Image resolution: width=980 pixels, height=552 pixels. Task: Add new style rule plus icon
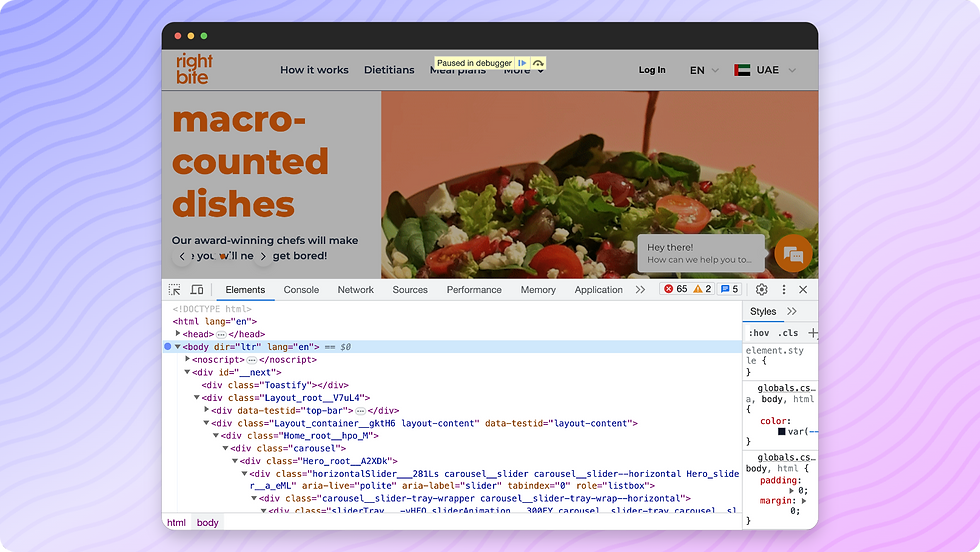[x=812, y=333]
